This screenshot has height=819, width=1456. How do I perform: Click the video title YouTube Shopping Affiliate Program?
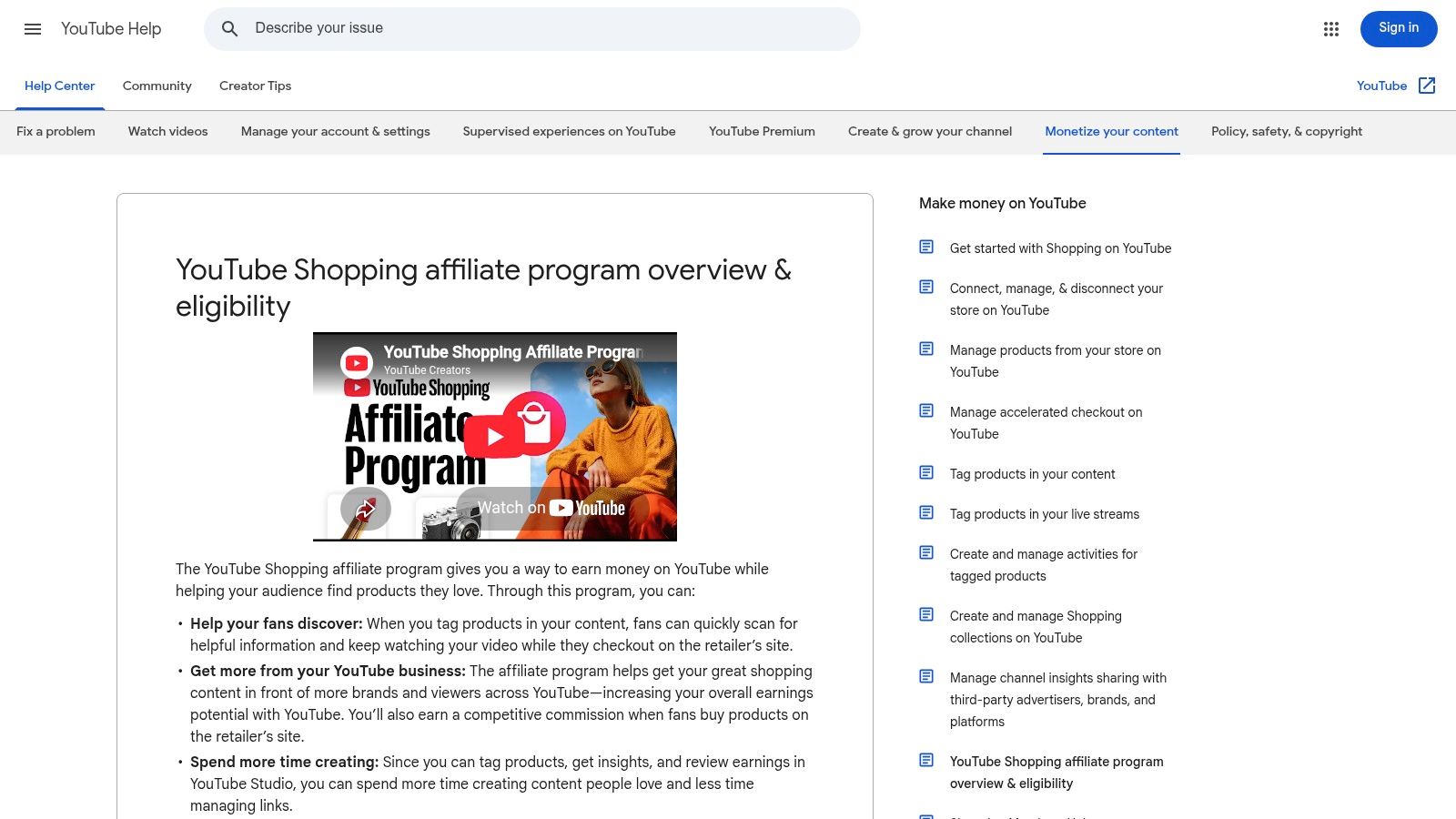tap(513, 352)
